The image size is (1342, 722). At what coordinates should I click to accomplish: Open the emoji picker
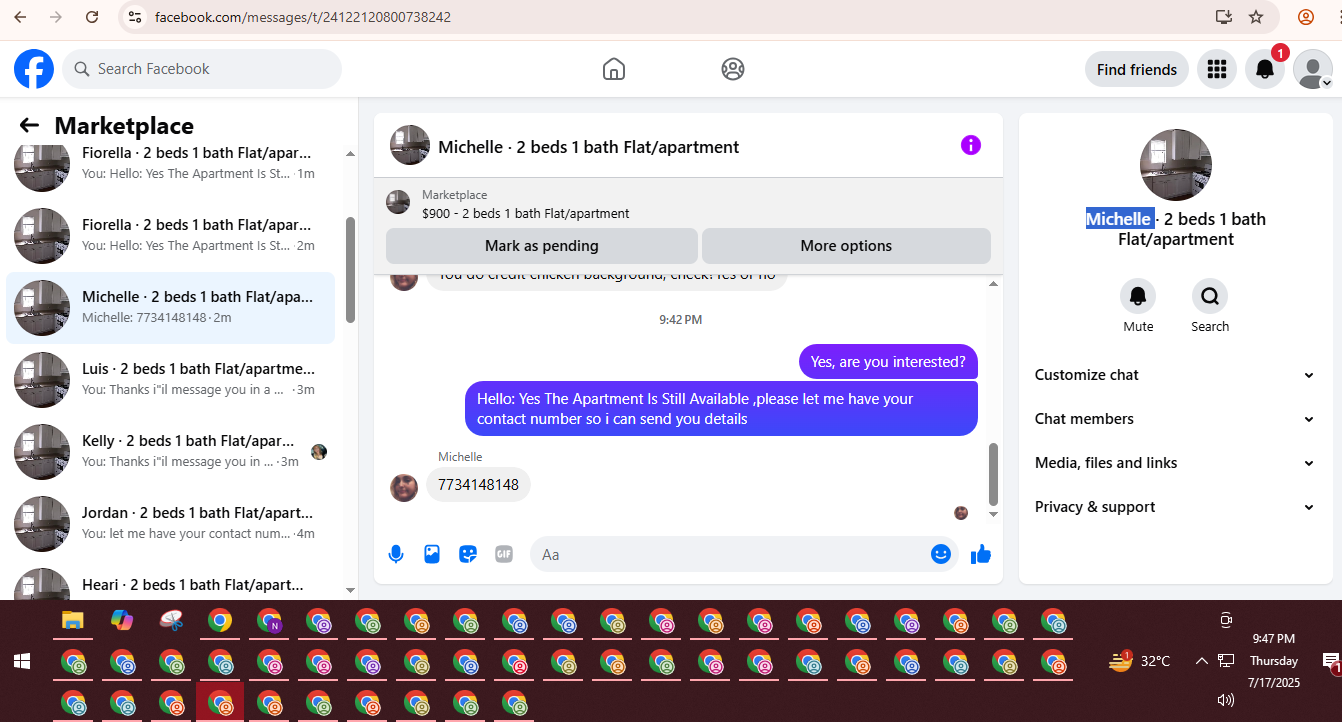[941, 553]
